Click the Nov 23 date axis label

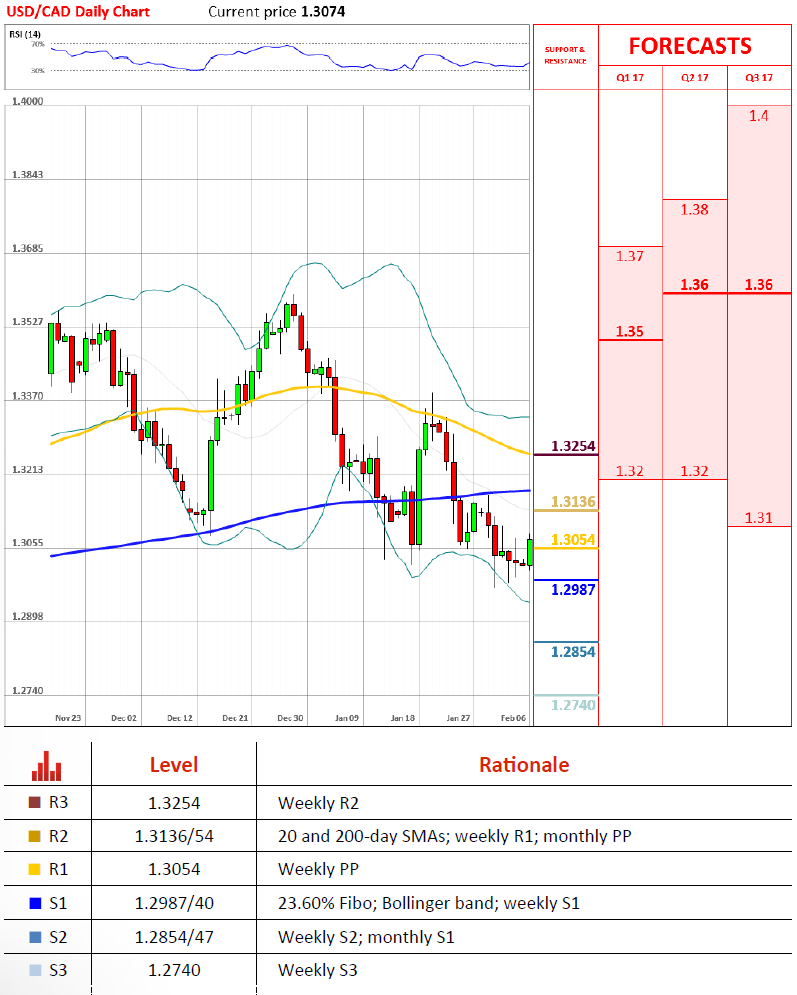68,718
